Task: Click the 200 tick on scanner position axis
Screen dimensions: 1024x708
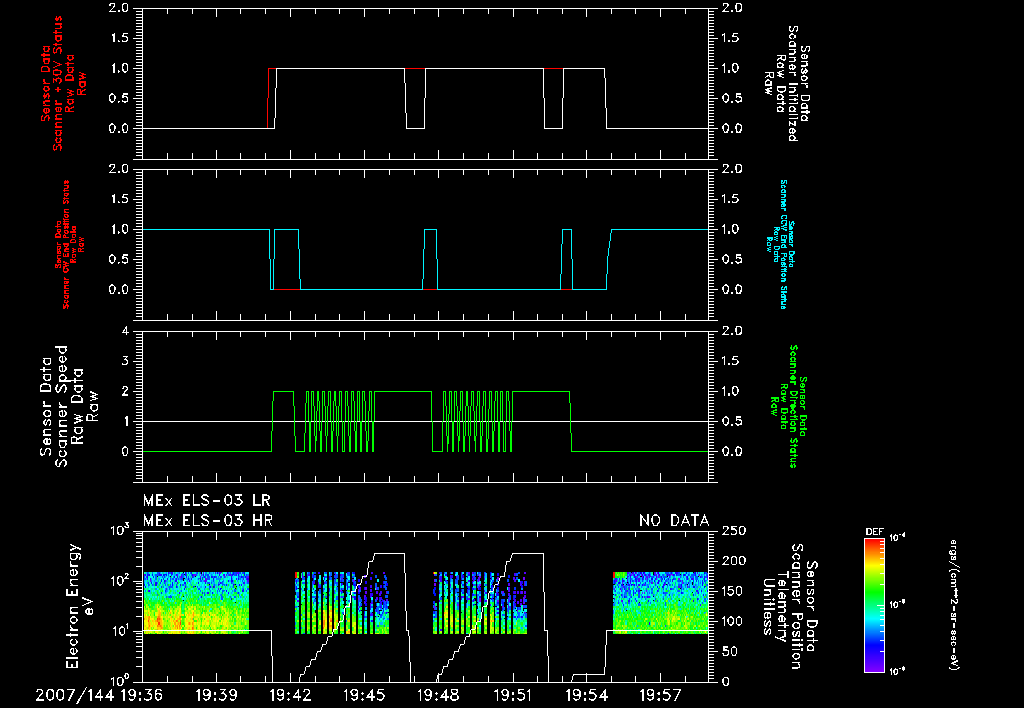Action: pyautogui.click(x=734, y=561)
